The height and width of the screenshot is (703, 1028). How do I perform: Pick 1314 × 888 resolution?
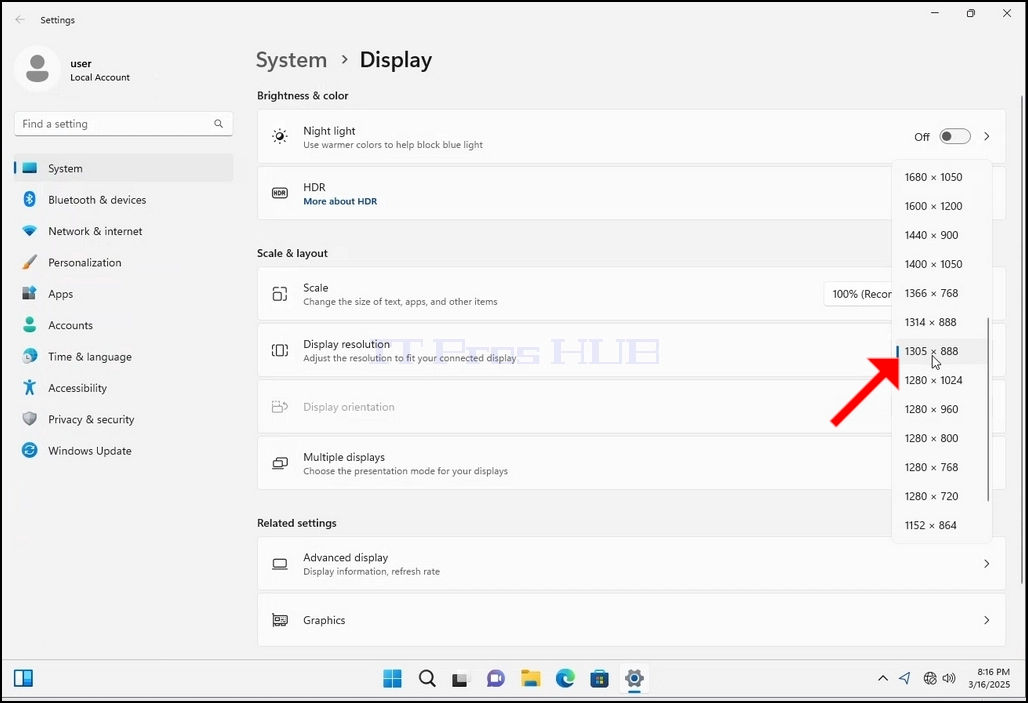(x=941, y=322)
